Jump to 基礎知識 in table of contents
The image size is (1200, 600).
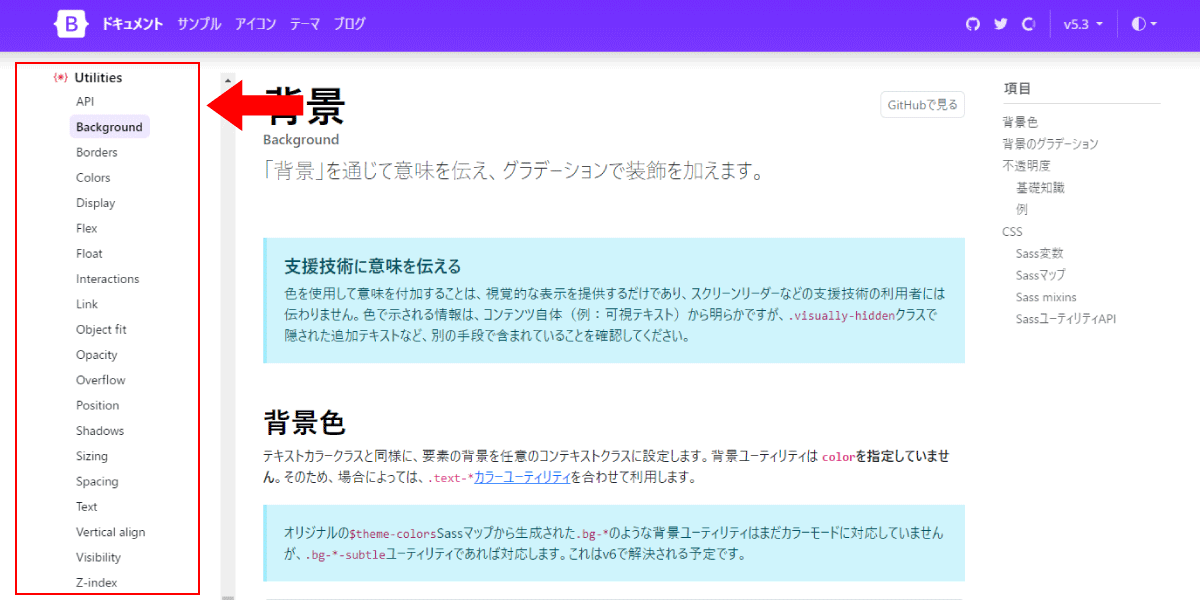pyautogui.click(x=1040, y=188)
